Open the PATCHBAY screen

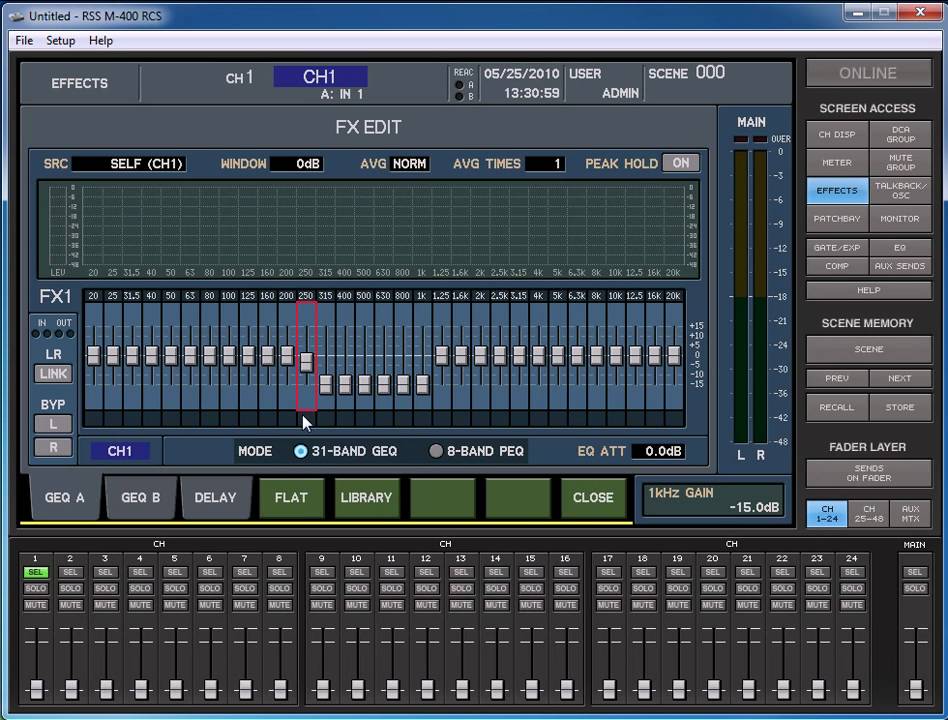[837, 219]
